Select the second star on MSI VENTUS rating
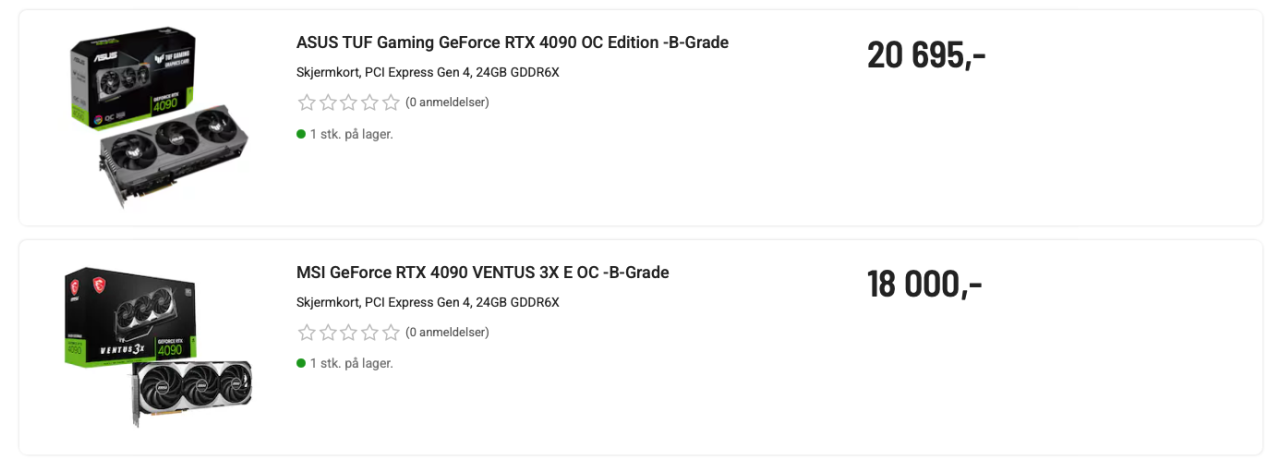 pyautogui.click(x=328, y=332)
